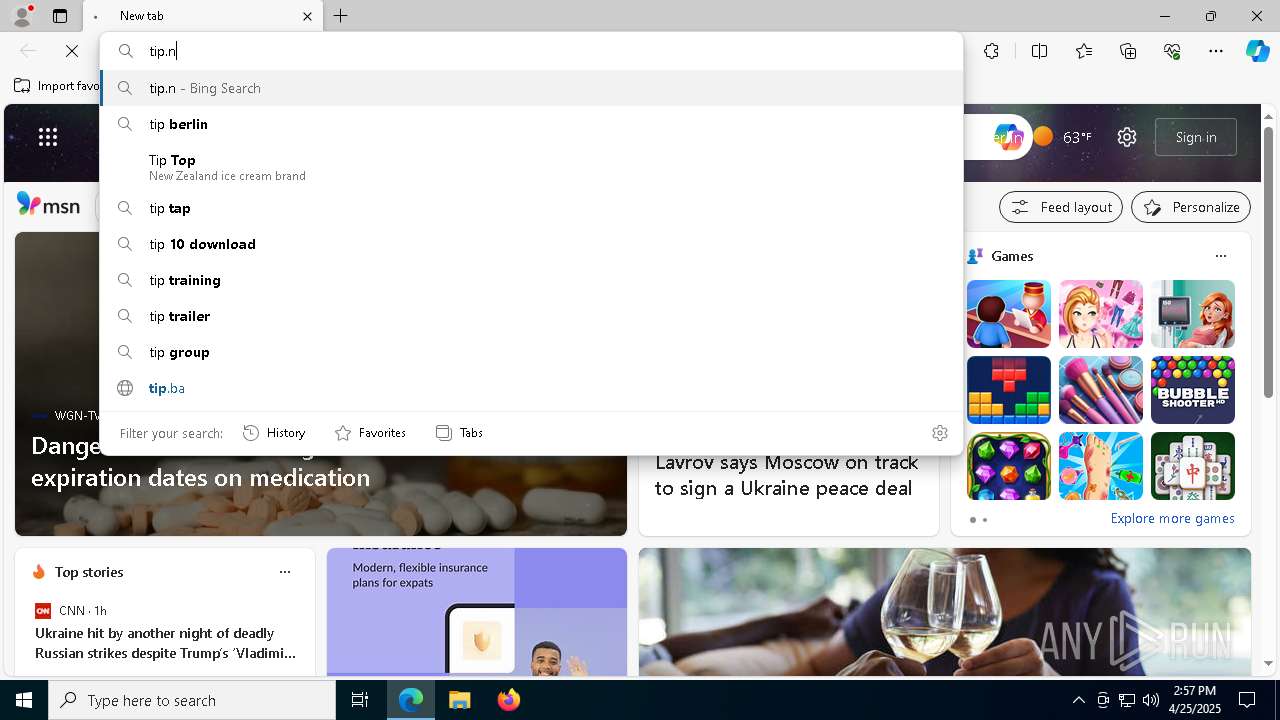
Task: Open the block puzzle game thumbnail
Action: 1009,390
